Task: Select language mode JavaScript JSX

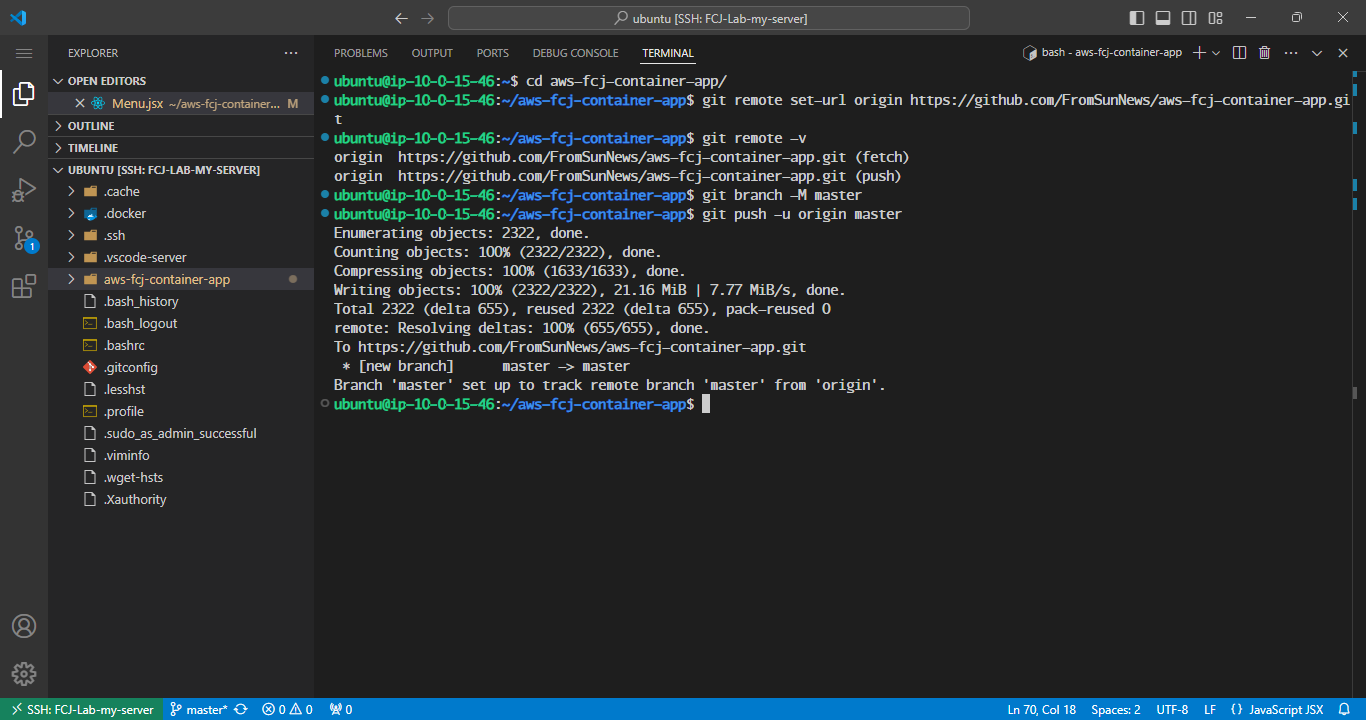Action: tap(1276, 709)
